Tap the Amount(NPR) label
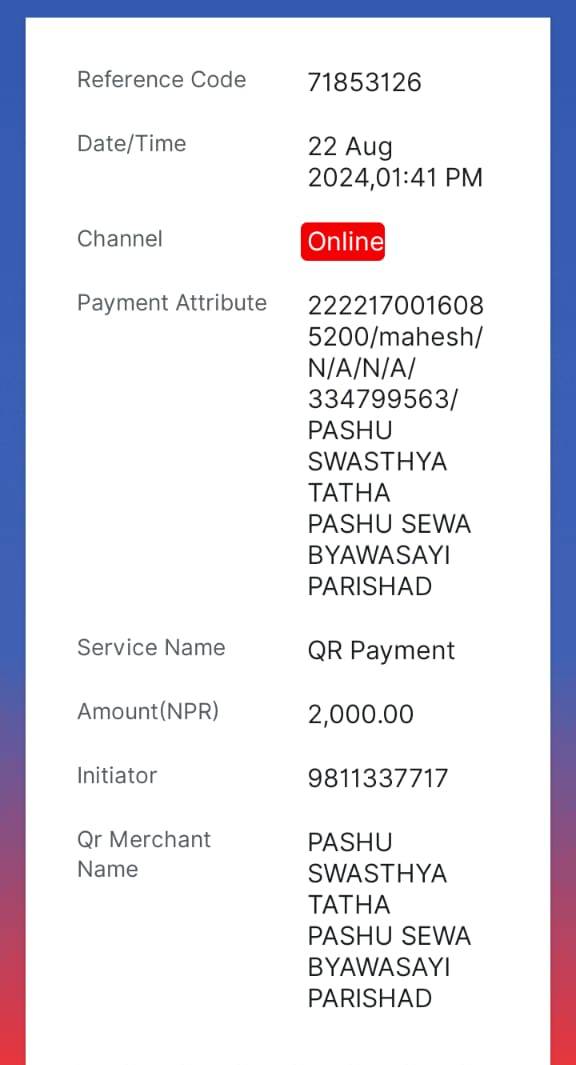Screen dimensions: 576x1065 point(148,711)
